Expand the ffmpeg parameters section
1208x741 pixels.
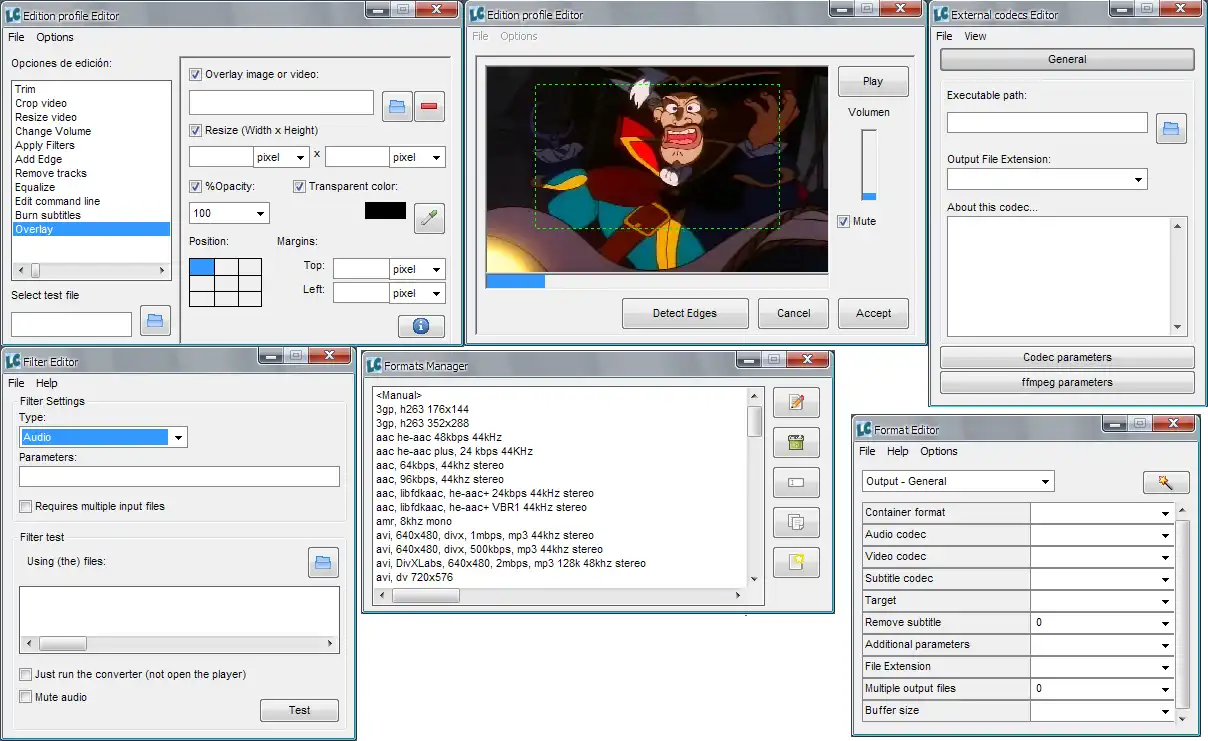point(1067,382)
